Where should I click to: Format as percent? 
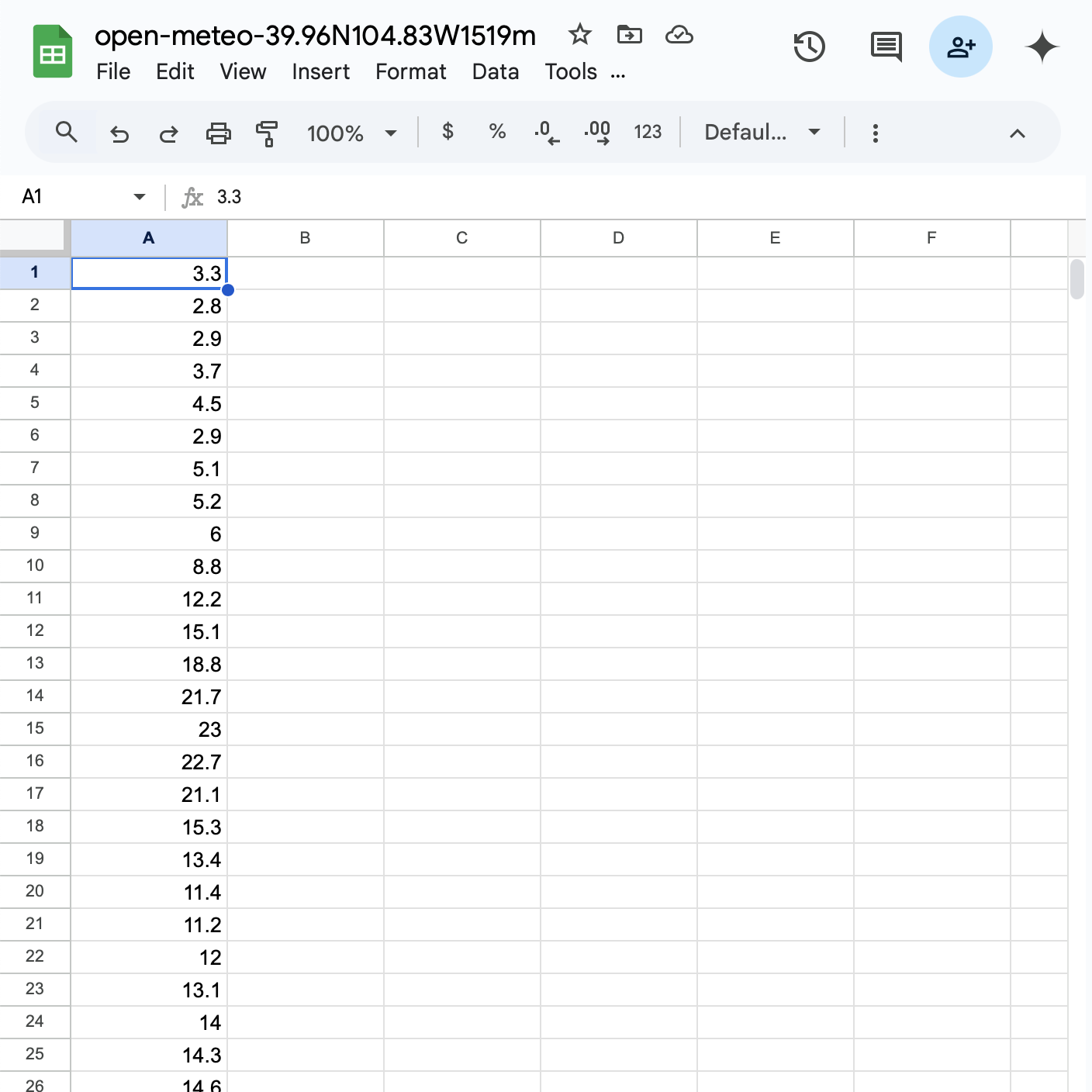[x=497, y=132]
